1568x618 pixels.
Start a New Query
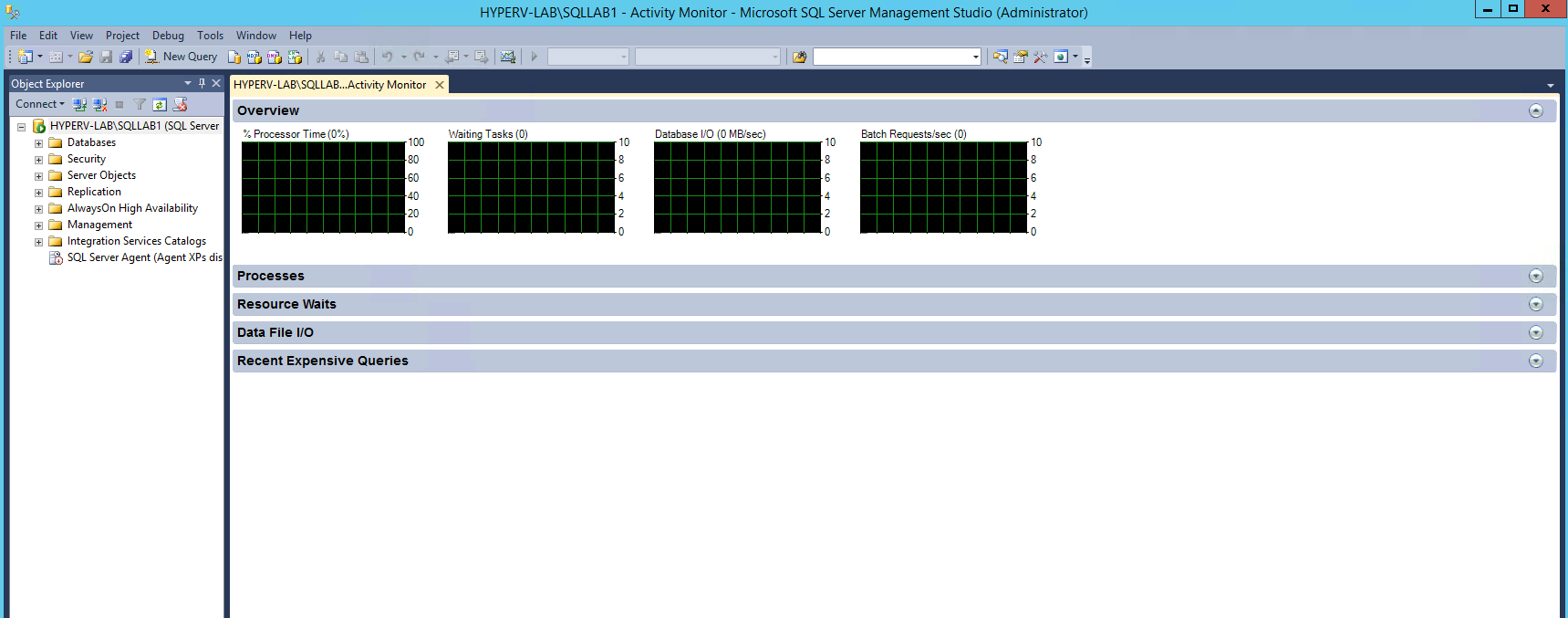click(182, 57)
